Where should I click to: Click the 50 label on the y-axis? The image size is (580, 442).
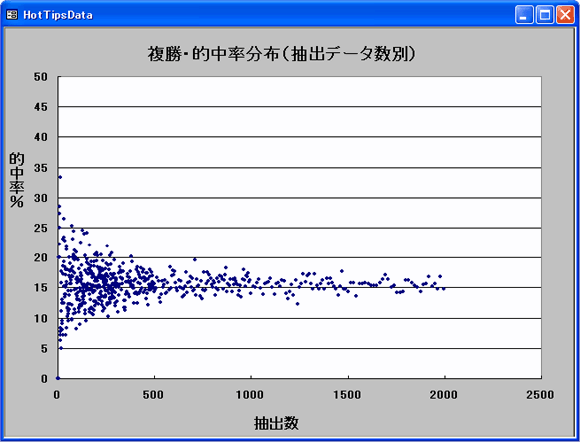tap(41, 77)
